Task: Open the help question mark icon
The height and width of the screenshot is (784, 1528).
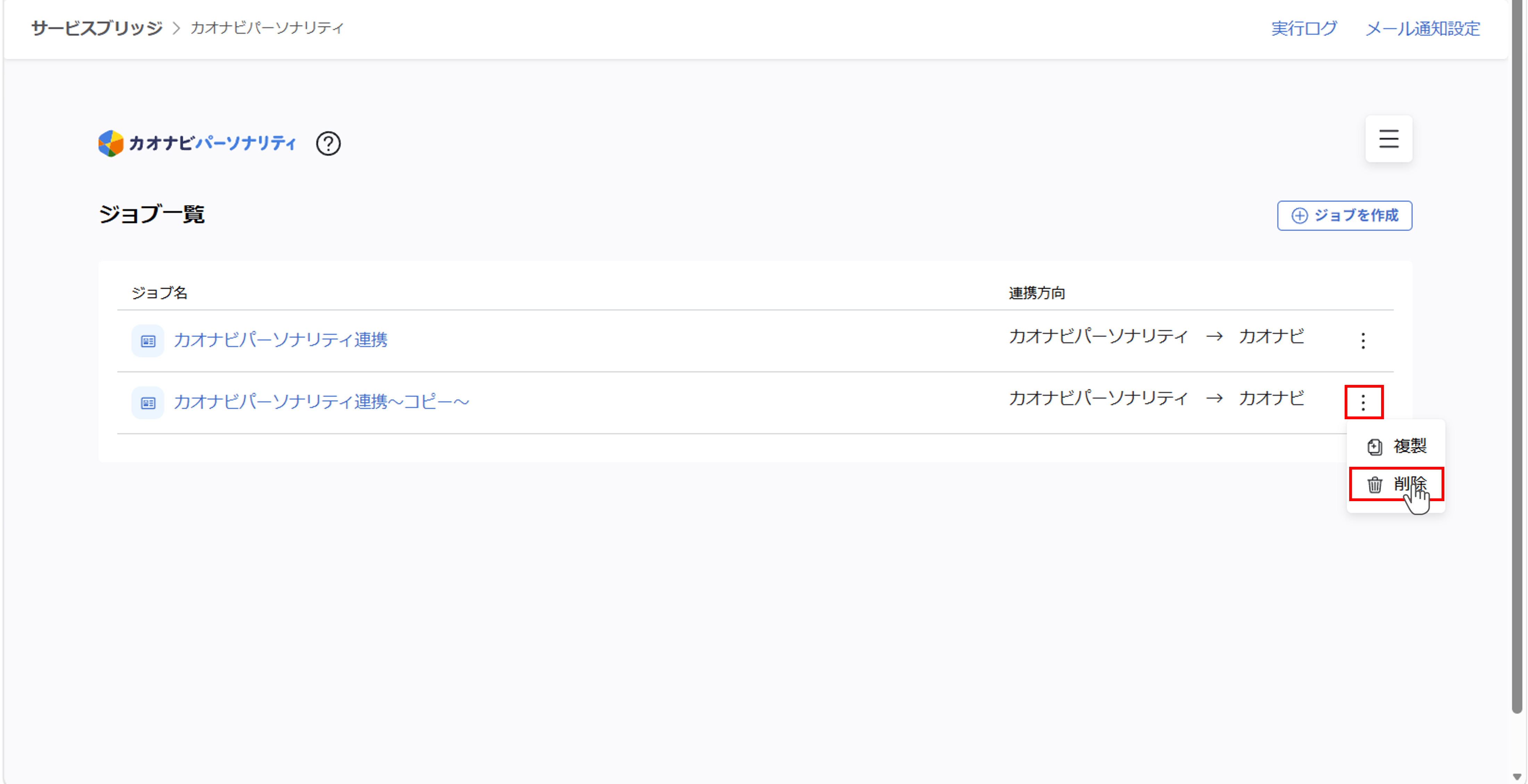Action: [328, 143]
